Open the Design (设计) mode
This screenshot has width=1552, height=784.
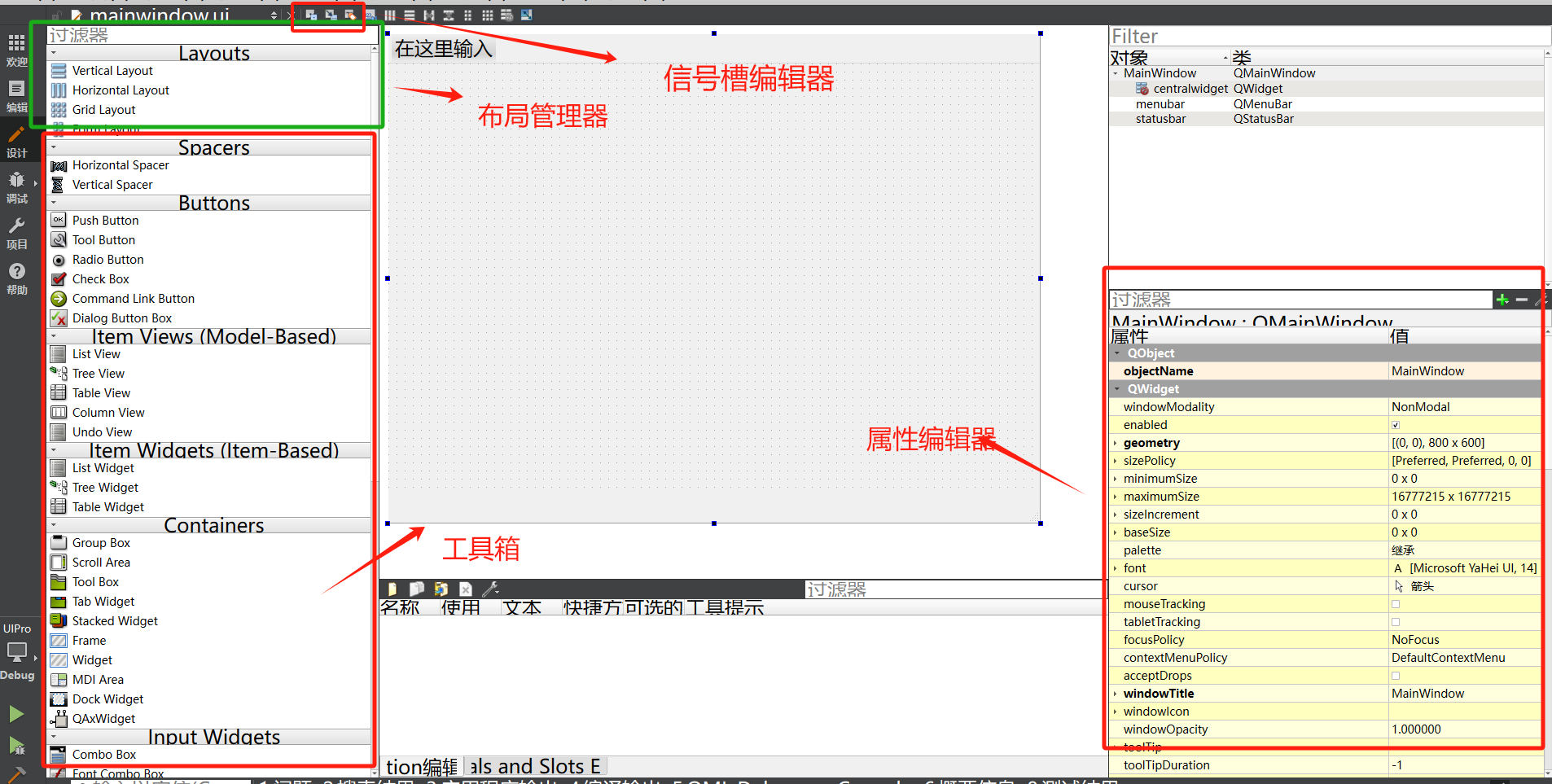(16, 141)
